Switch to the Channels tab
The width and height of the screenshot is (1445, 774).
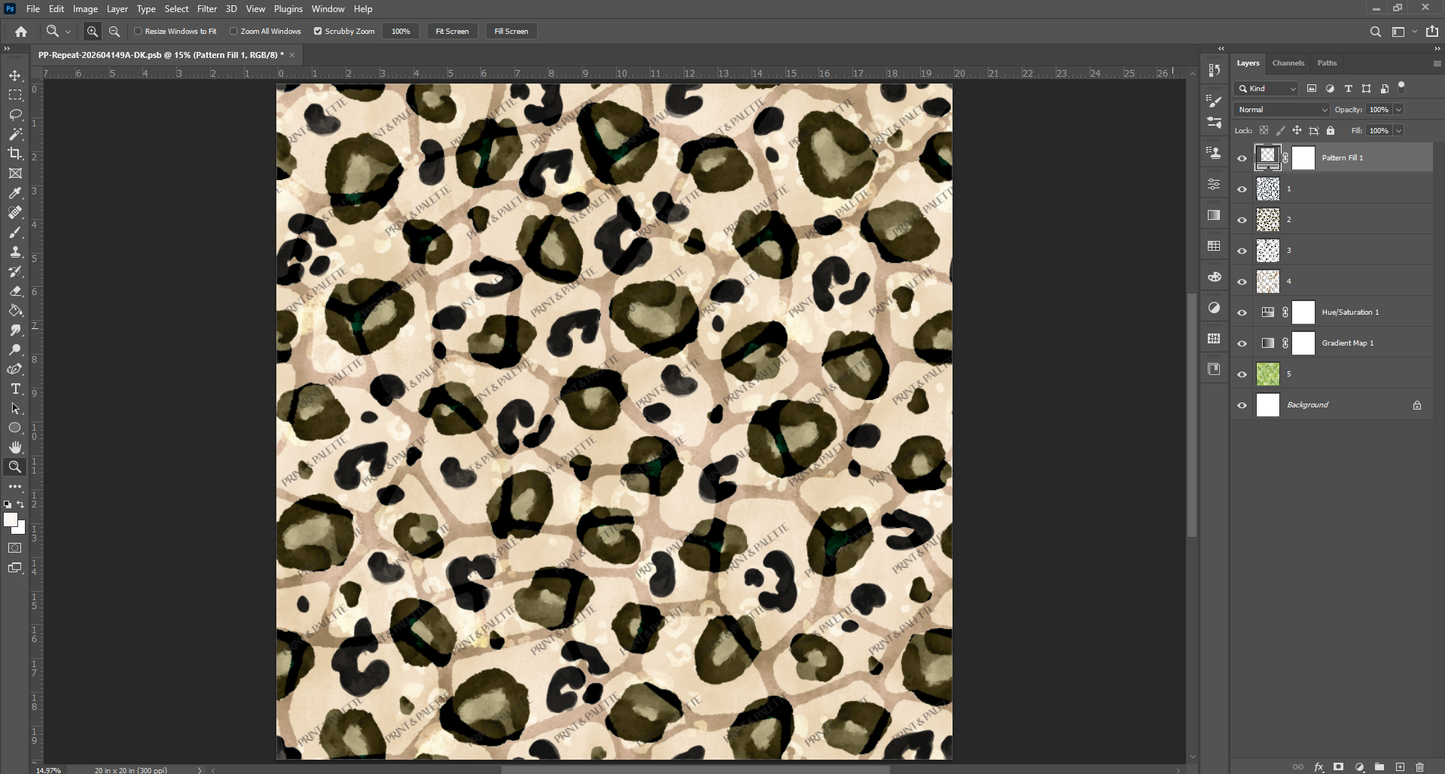point(1288,63)
